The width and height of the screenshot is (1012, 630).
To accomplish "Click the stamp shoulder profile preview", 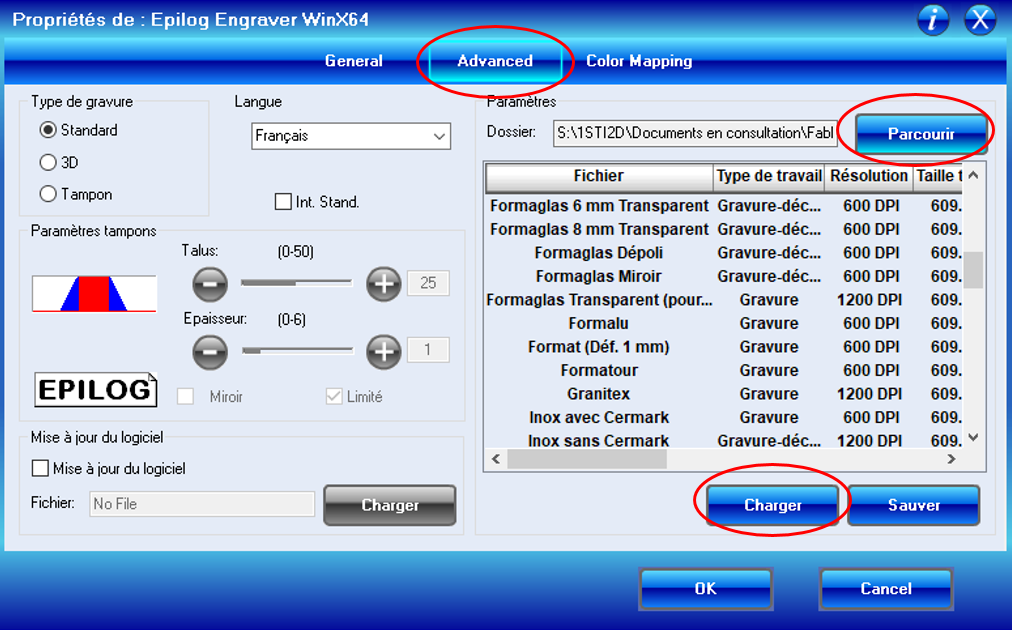I will [x=94, y=294].
